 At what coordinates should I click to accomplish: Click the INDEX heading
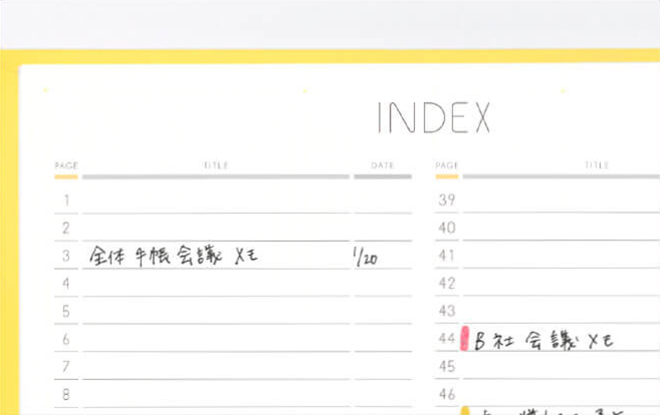pos(433,118)
